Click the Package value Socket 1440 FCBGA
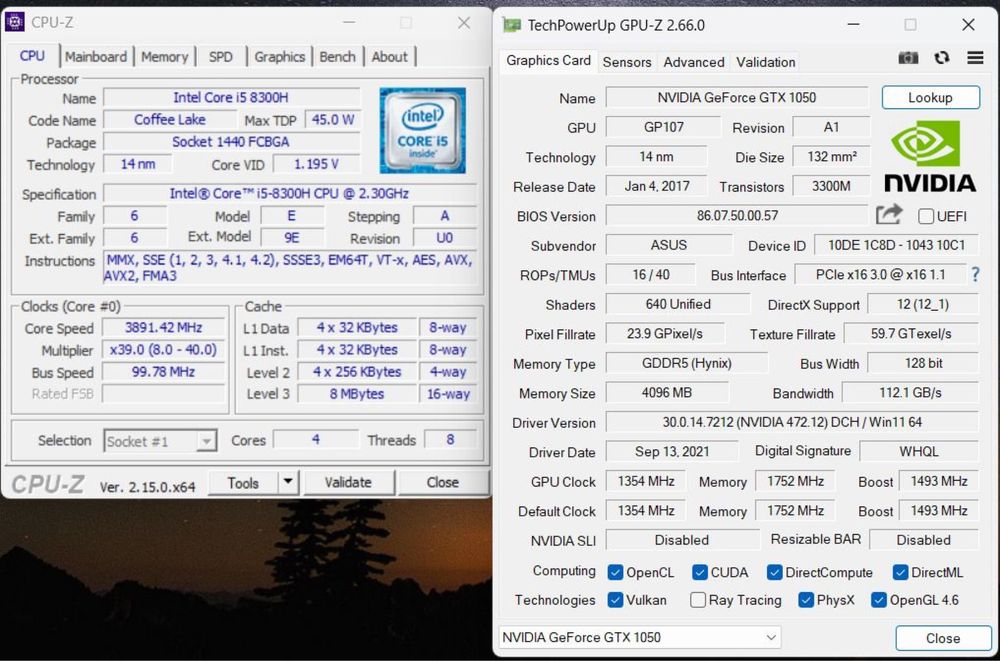1000x661 pixels. pos(231,142)
